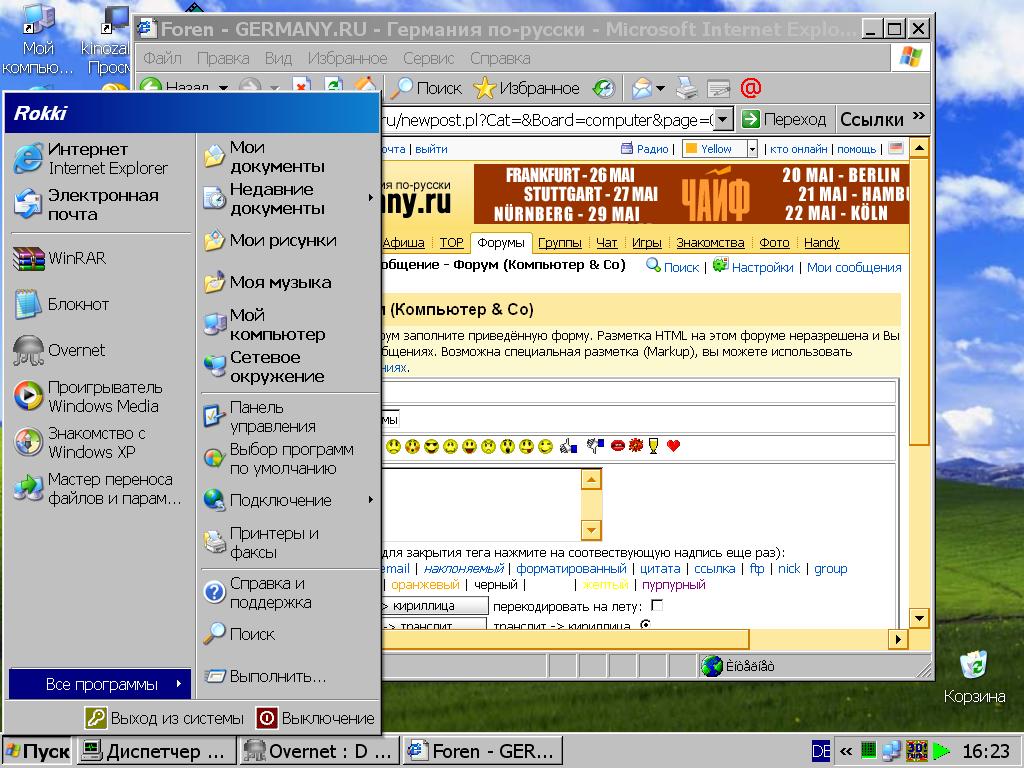
Task: Insert the red heart smiley
Action: tap(673, 446)
